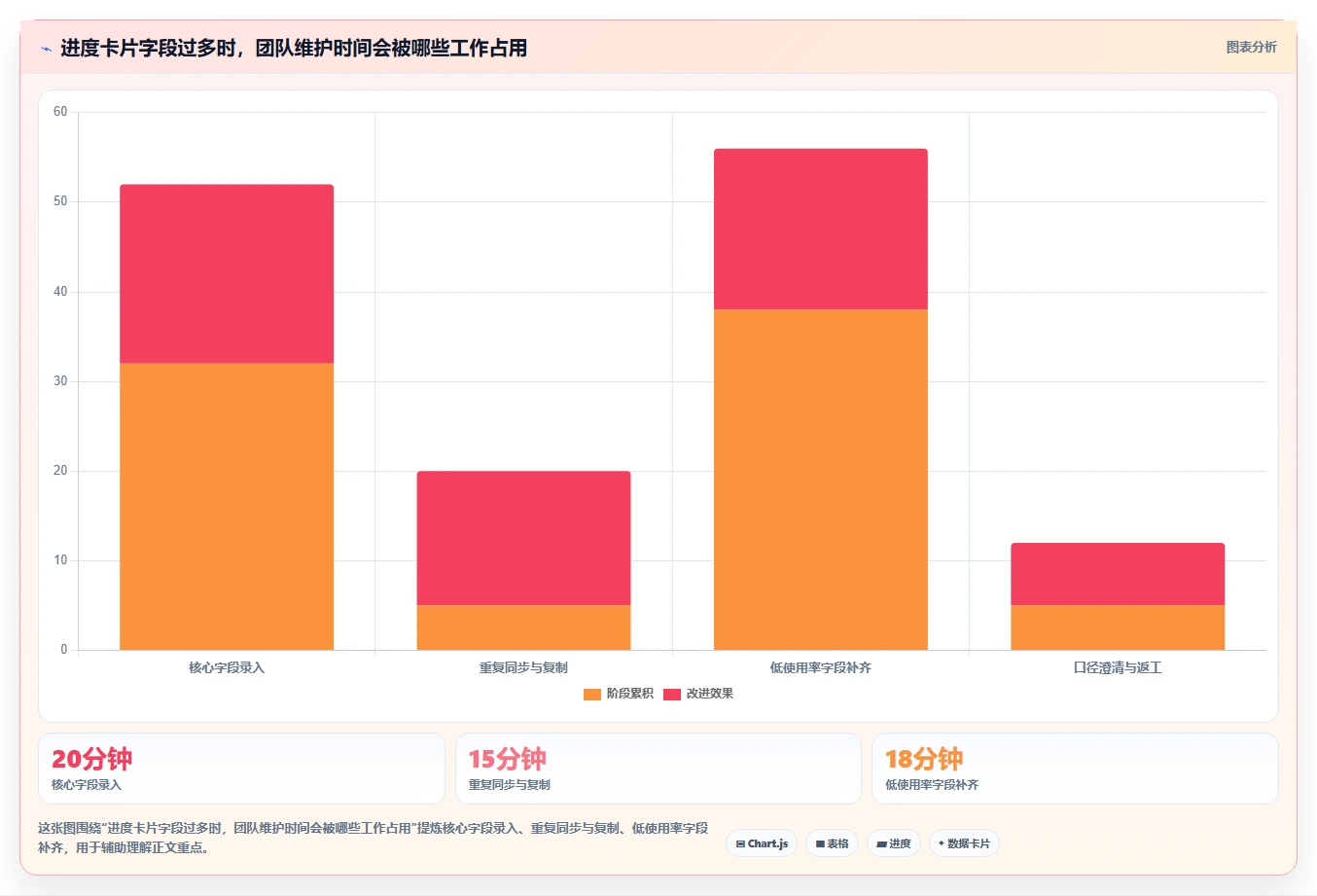Select the 进度 tag chip
This screenshot has width=1317, height=896.
893,843
